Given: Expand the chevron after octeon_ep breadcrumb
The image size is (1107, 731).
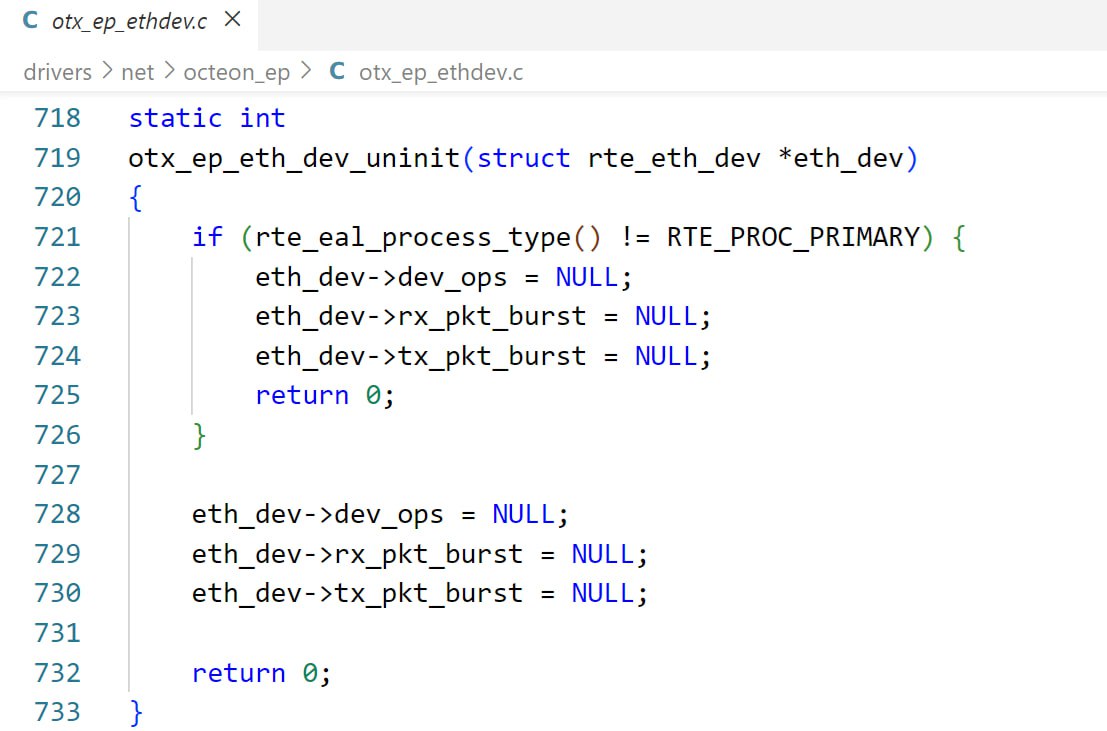Looking at the screenshot, I should (306, 71).
